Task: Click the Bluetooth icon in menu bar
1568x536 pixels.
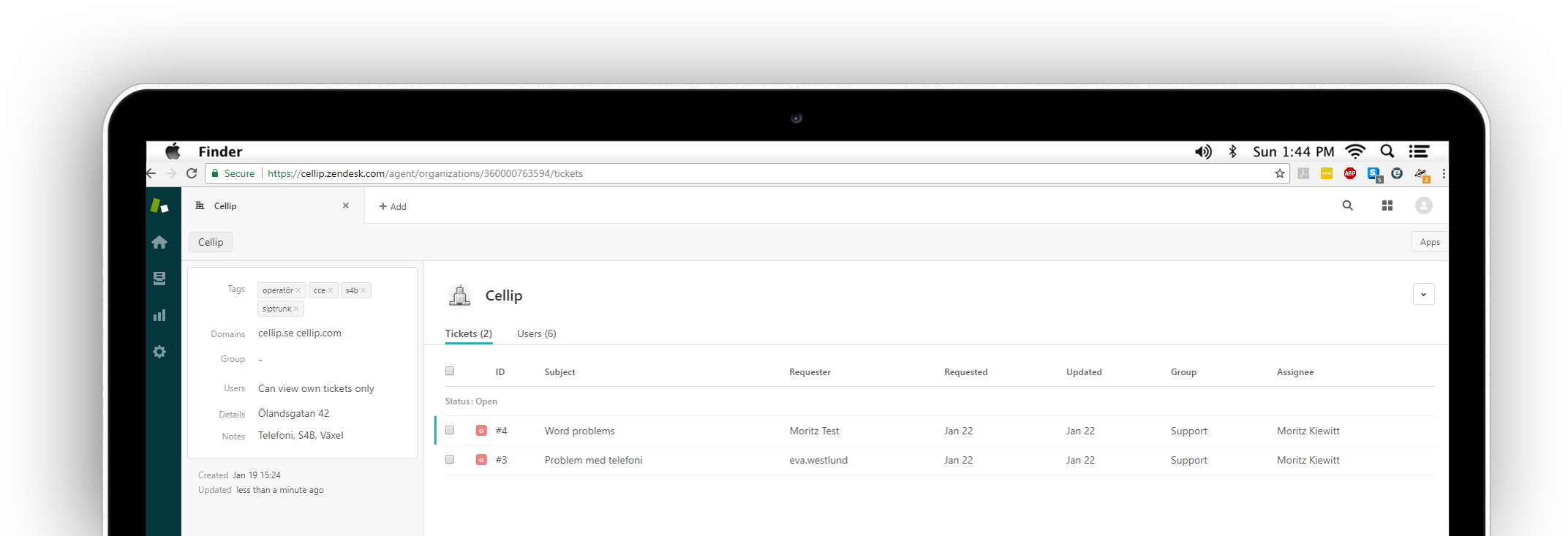Action: tap(1232, 151)
